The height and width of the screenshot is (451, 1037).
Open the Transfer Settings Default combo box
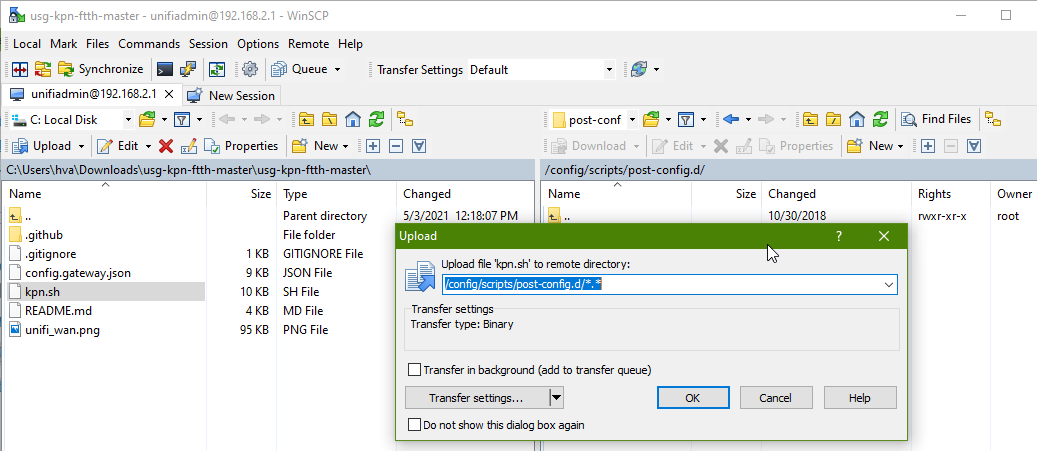click(x=542, y=69)
